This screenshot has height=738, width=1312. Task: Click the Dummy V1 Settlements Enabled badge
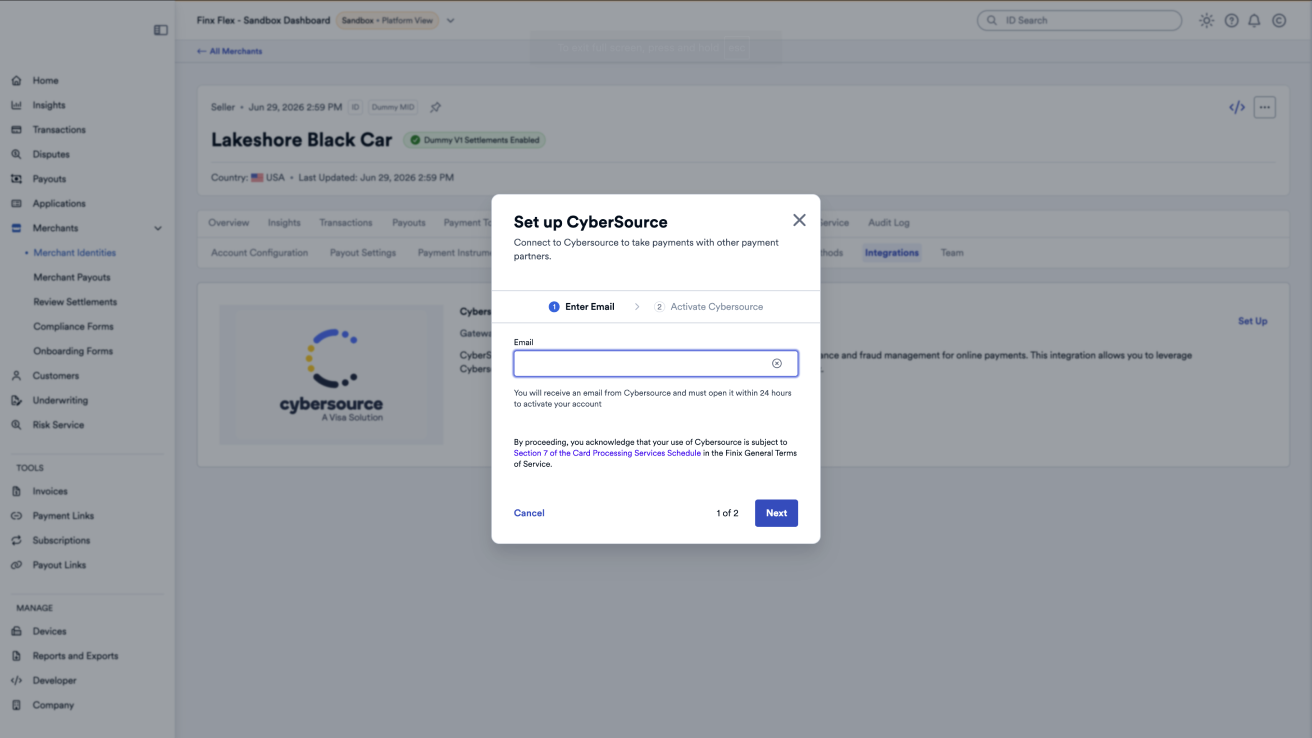[475, 140]
